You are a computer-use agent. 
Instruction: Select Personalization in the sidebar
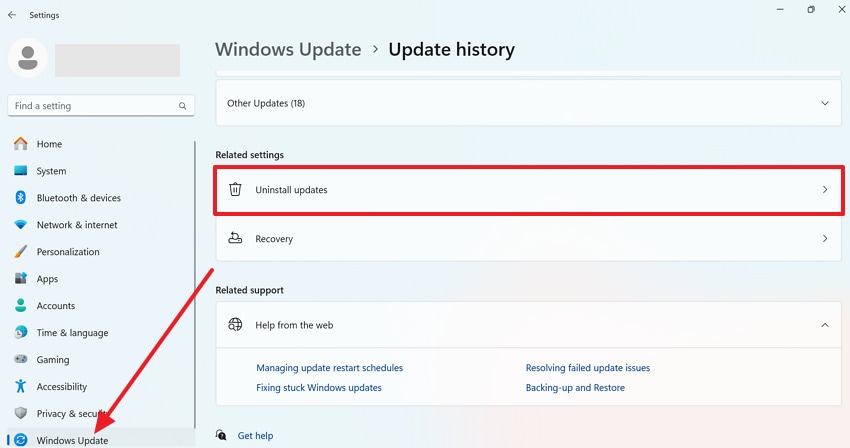[68, 252]
